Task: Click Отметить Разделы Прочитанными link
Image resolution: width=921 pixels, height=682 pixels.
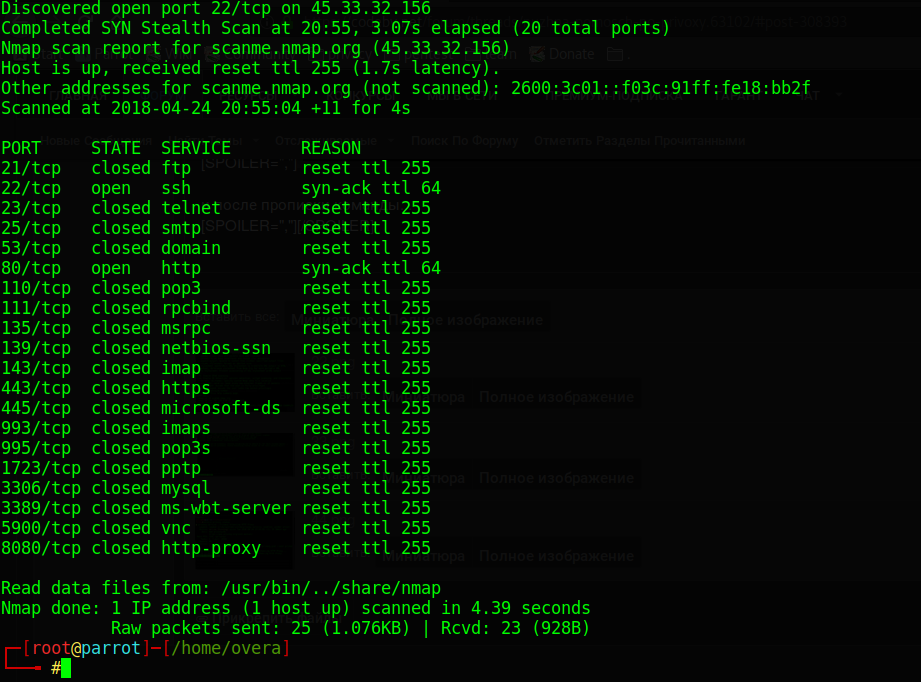Action: point(640,141)
